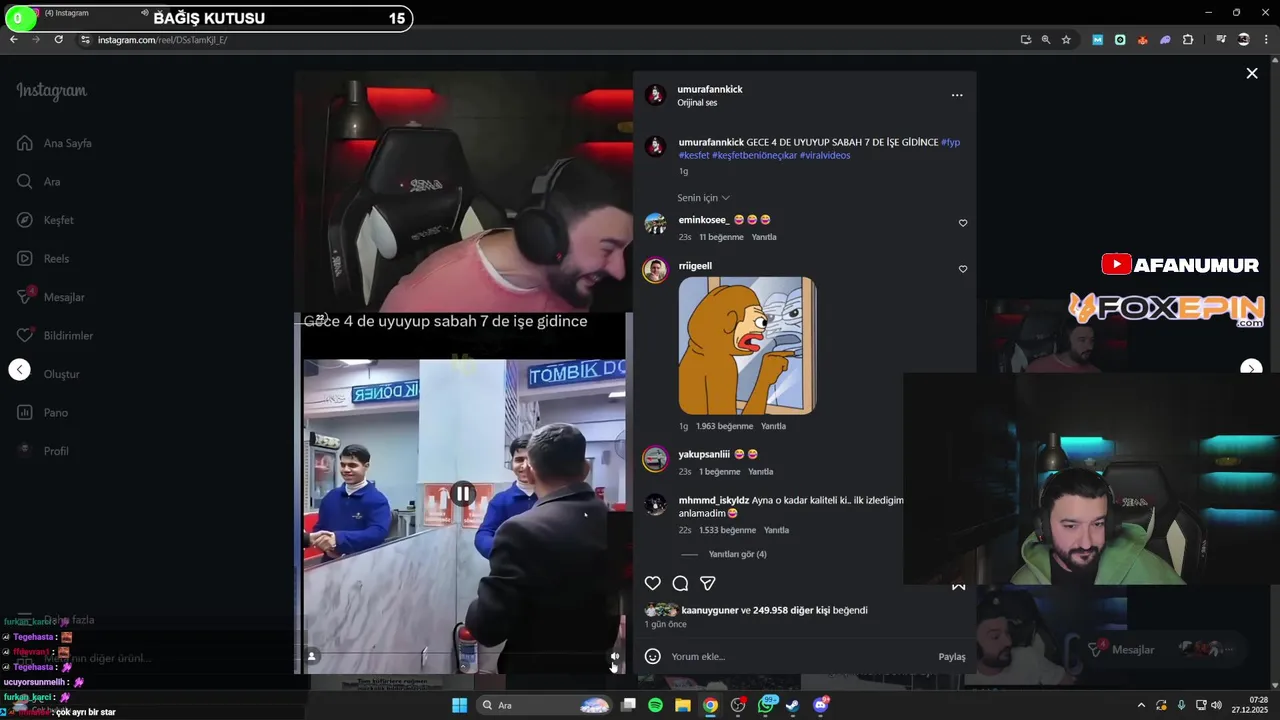Reply to rriigeell comment via Yanıtla
The width and height of the screenshot is (1280, 720).
(773, 426)
